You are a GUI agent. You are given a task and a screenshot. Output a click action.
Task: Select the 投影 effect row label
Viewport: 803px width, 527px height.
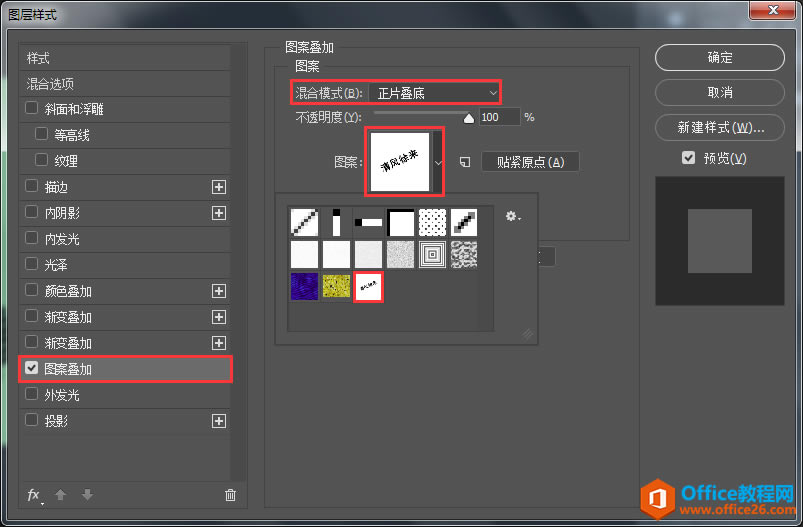(56, 421)
